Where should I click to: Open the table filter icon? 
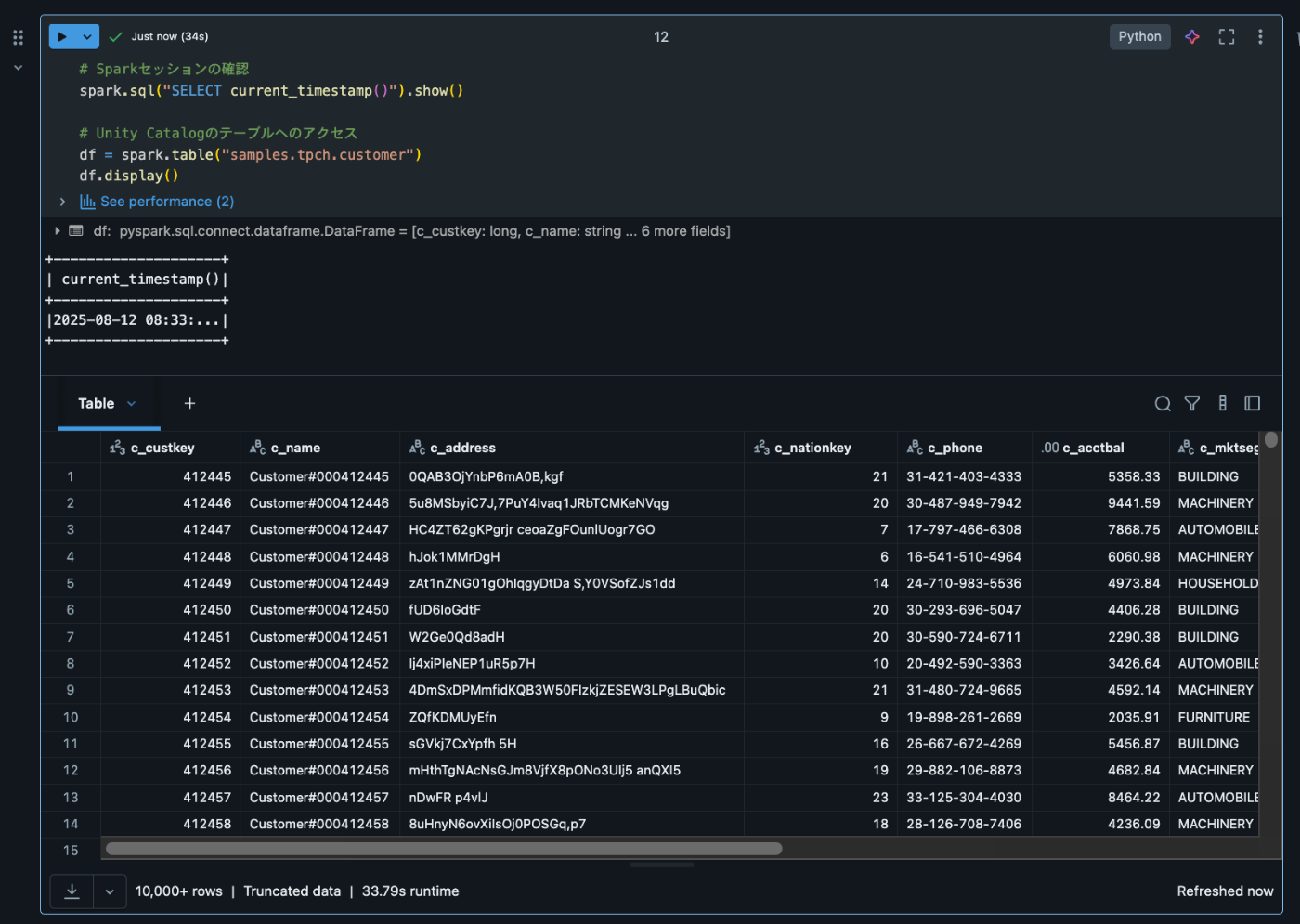pos(1192,403)
